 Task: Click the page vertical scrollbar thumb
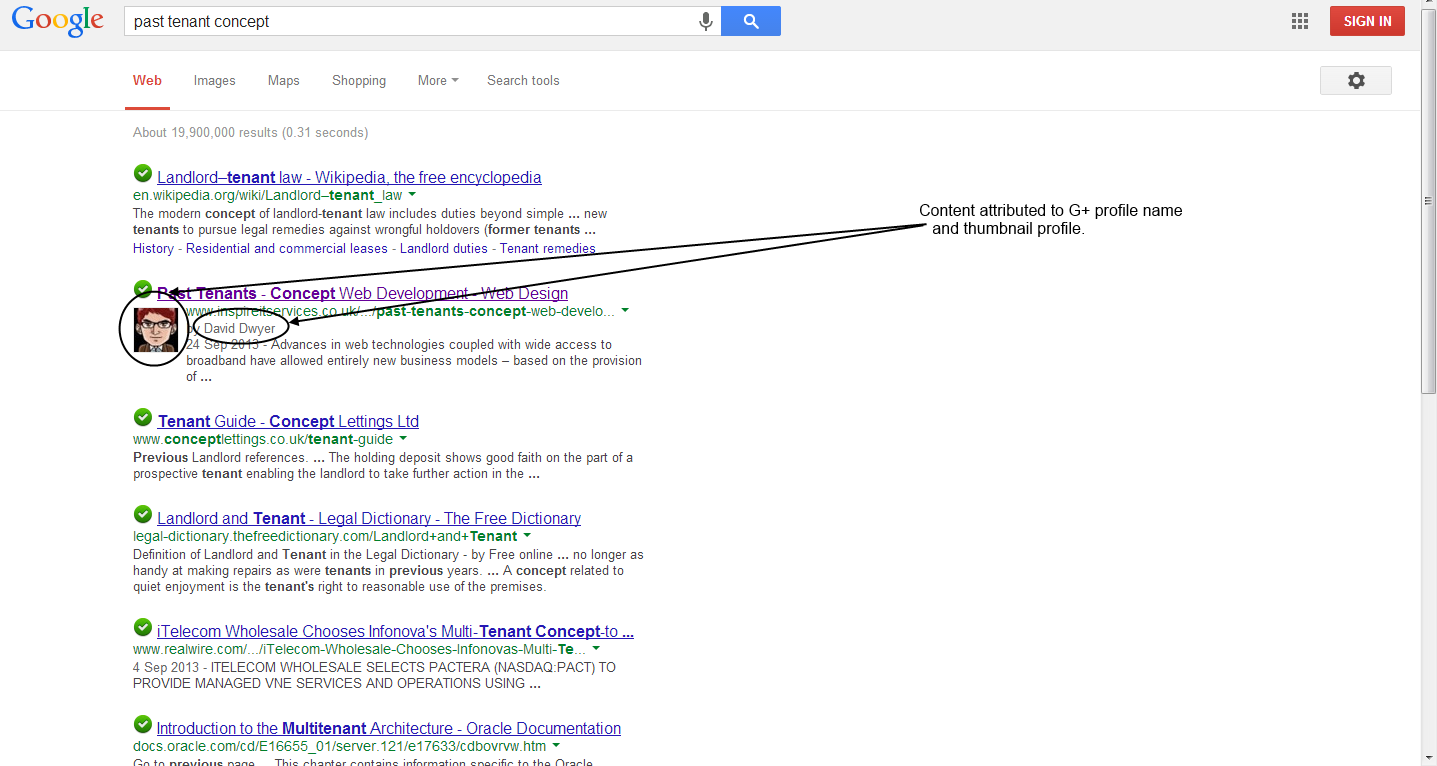1428,203
